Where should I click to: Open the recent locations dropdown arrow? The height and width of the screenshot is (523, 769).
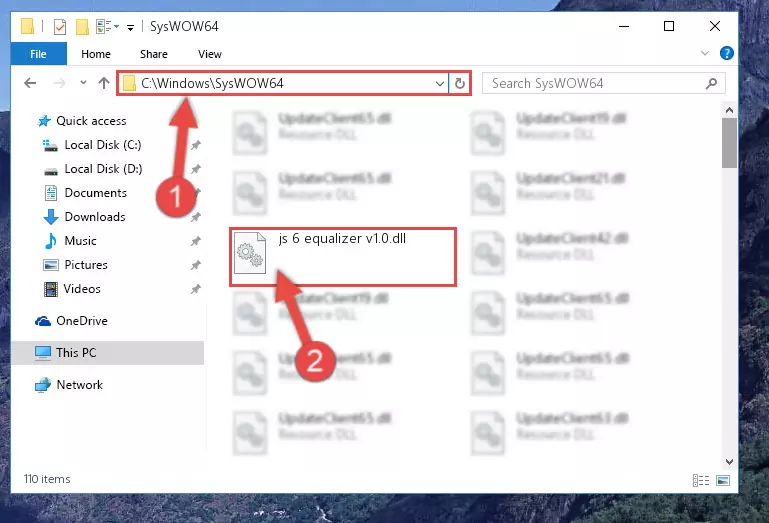(83, 82)
